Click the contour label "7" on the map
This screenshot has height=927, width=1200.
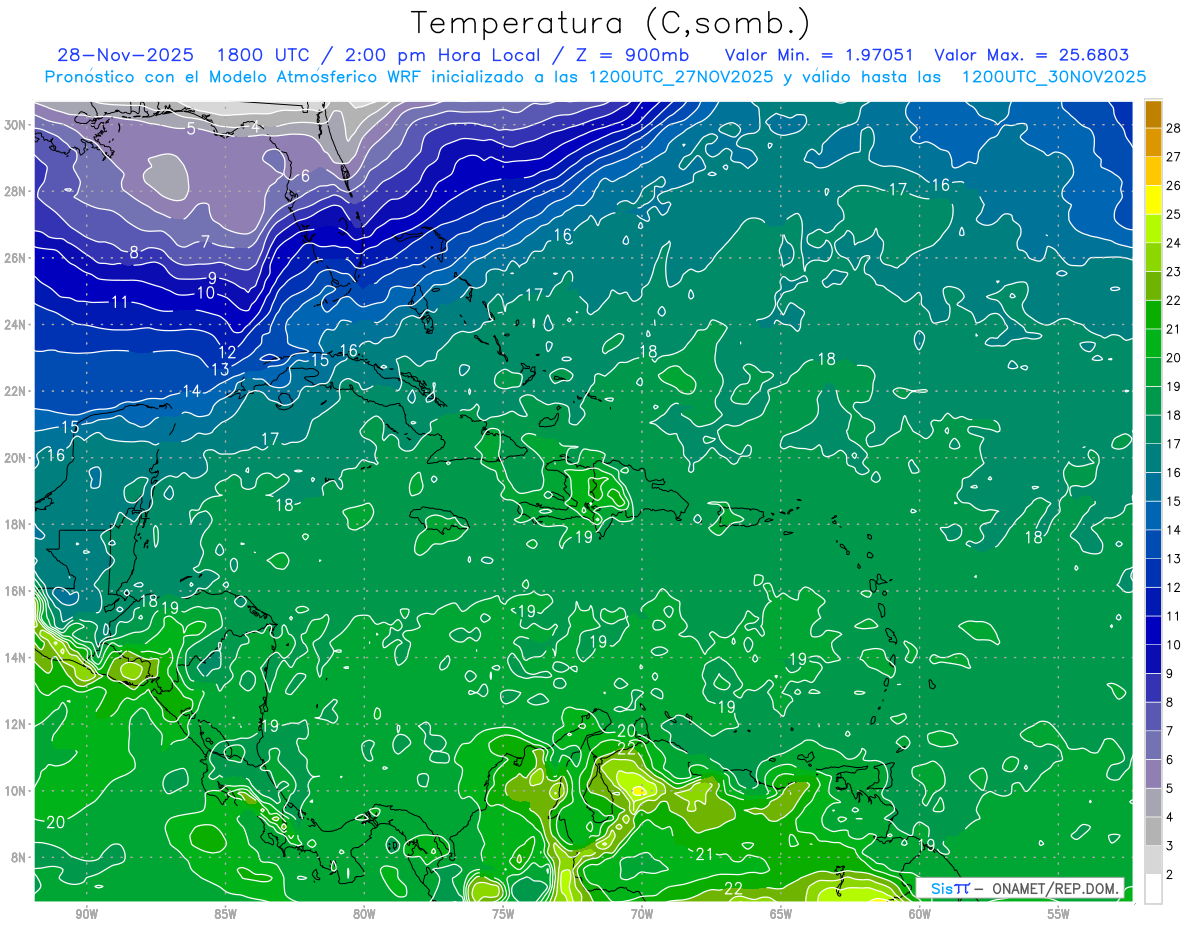[x=205, y=241]
